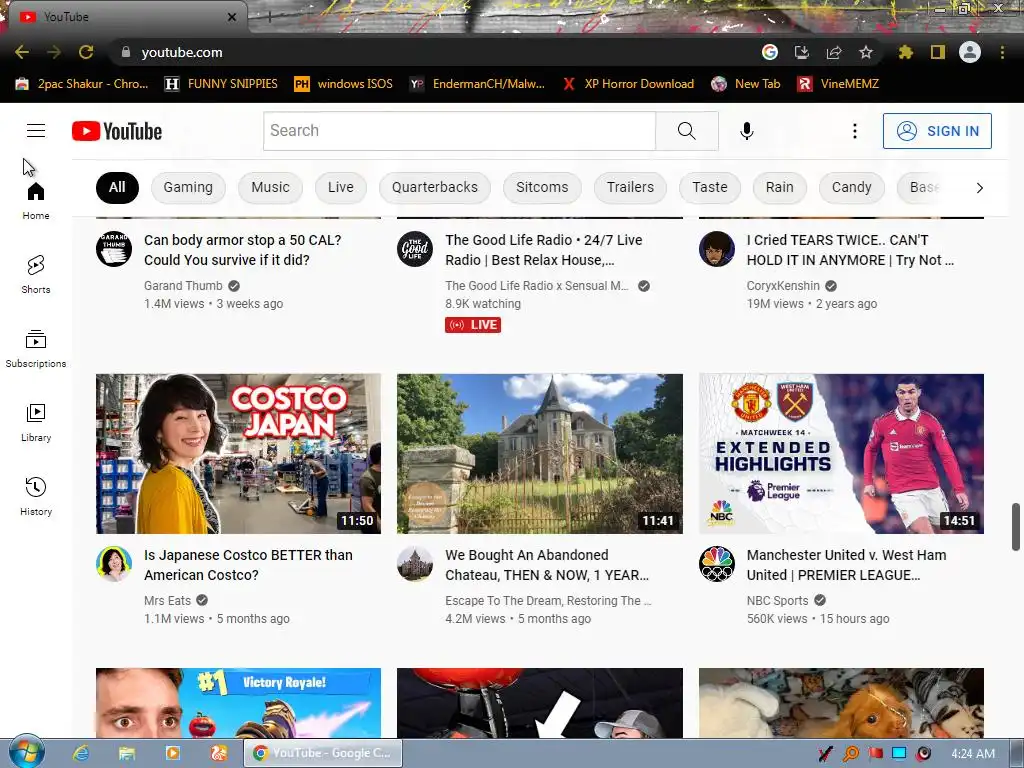
Task: Open Internet Explorer from taskbar
Action: tap(81, 753)
